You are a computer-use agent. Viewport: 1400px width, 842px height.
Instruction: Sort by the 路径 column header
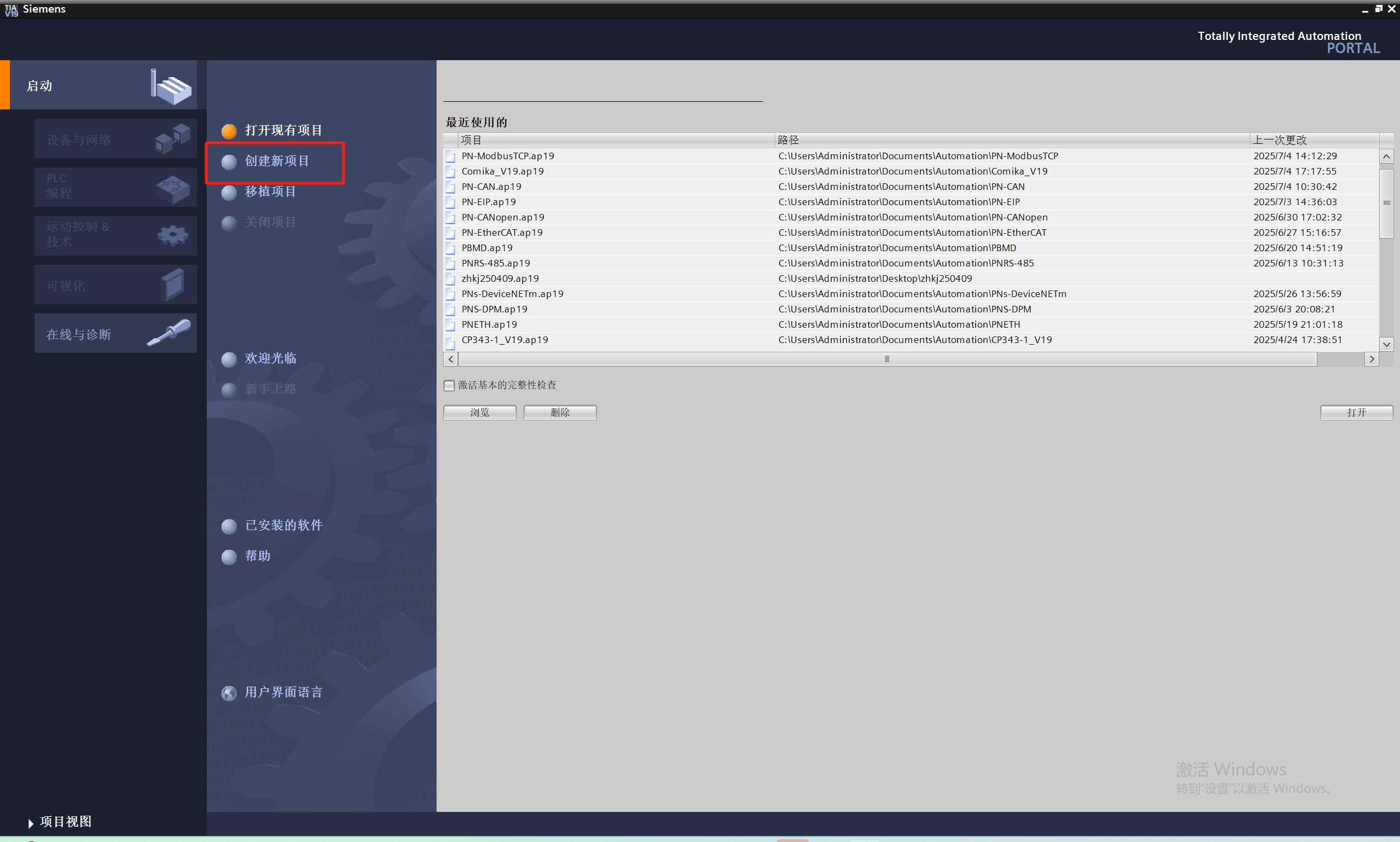tap(1012, 140)
